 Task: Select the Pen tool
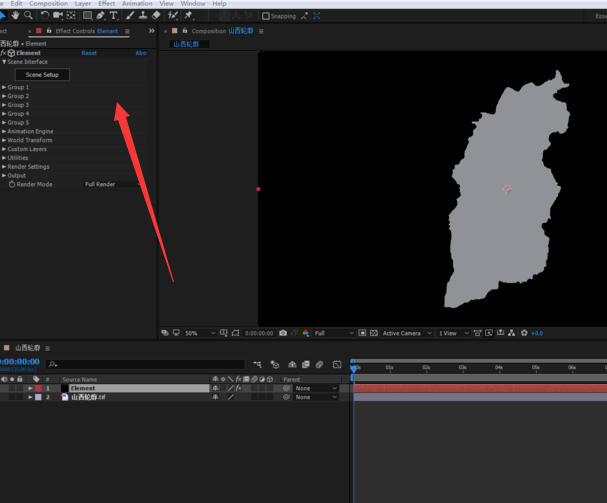(x=101, y=15)
